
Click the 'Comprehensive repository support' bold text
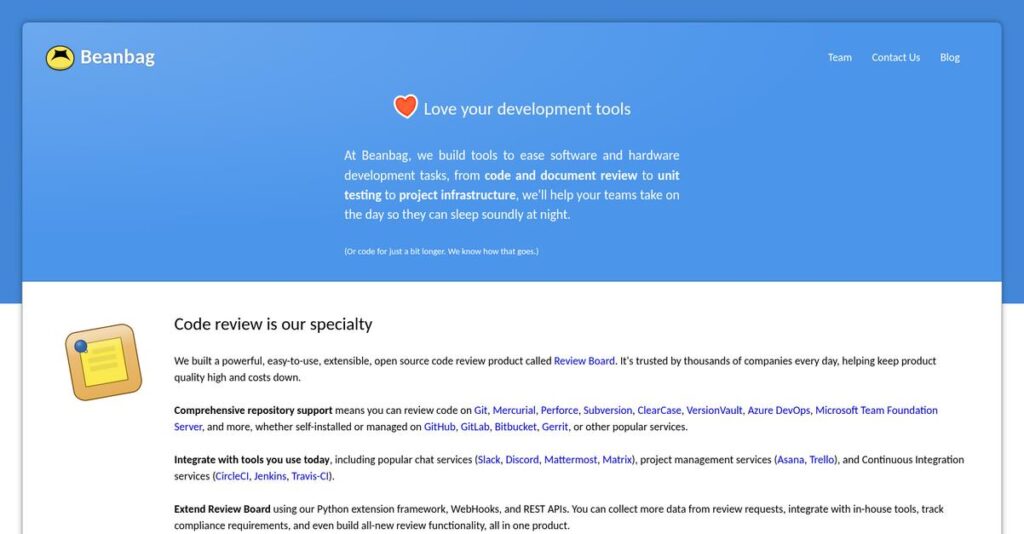tap(253, 411)
